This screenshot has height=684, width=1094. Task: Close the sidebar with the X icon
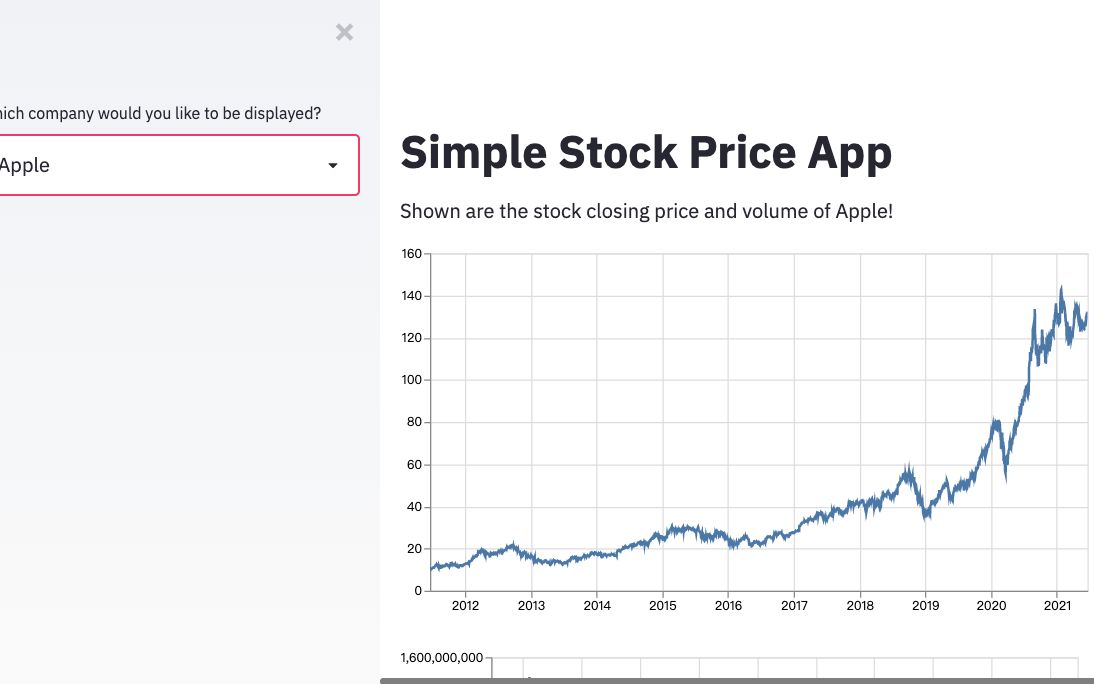tap(344, 32)
